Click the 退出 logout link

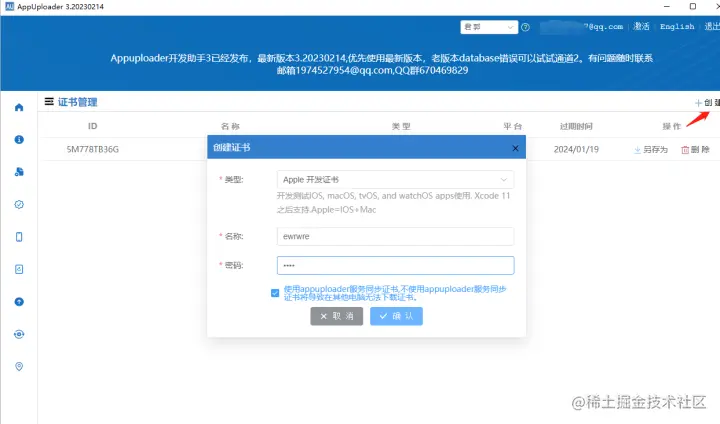712,27
